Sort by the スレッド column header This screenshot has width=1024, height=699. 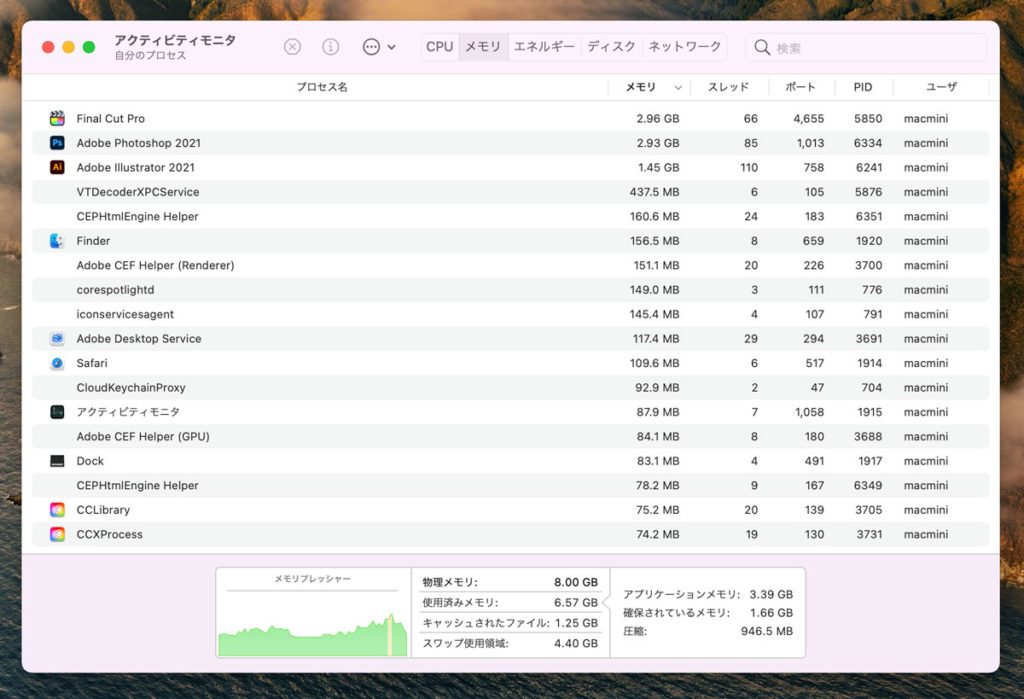(729, 87)
